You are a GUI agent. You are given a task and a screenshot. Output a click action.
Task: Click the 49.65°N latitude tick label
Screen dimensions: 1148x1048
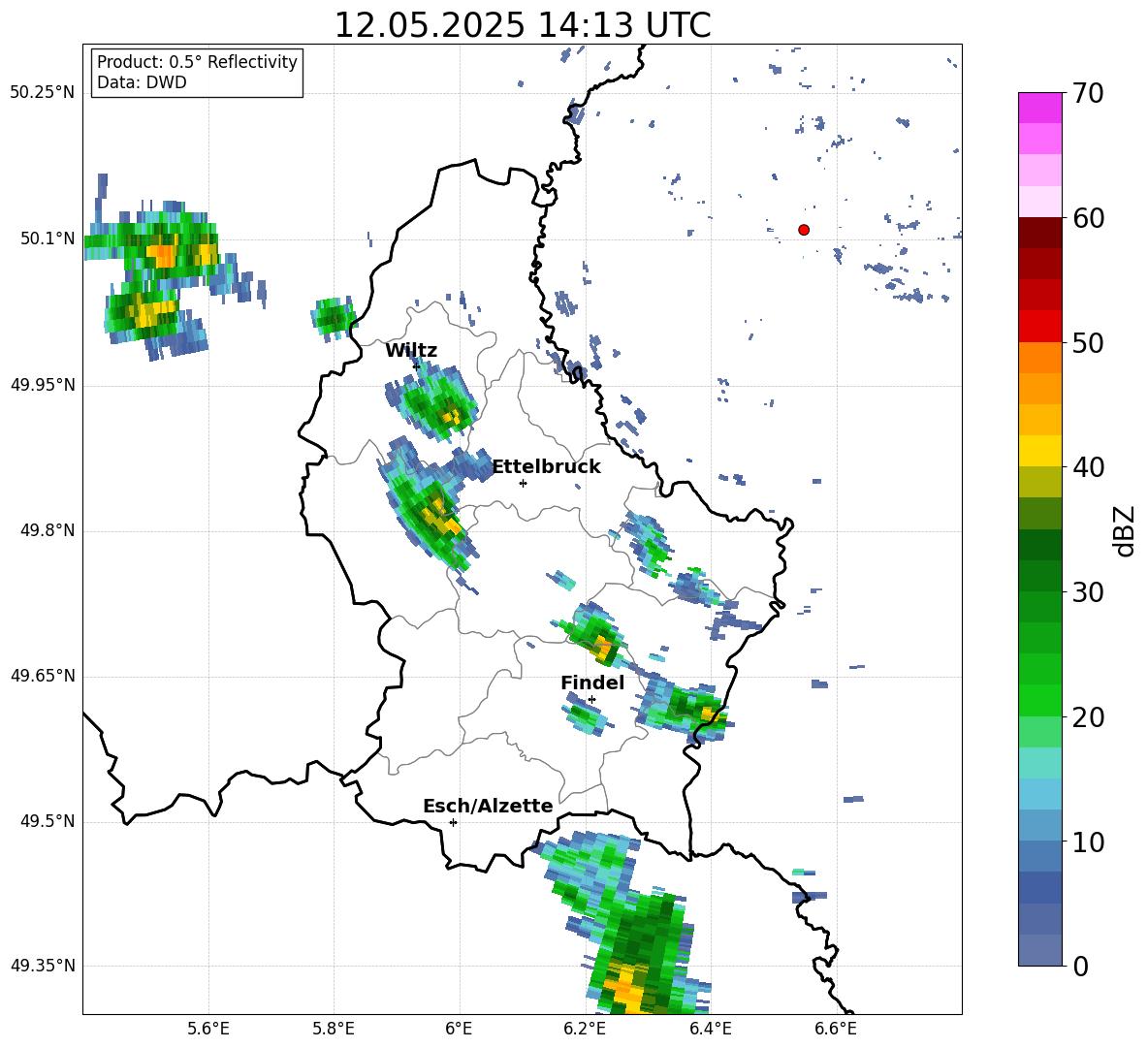click(43, 677)
